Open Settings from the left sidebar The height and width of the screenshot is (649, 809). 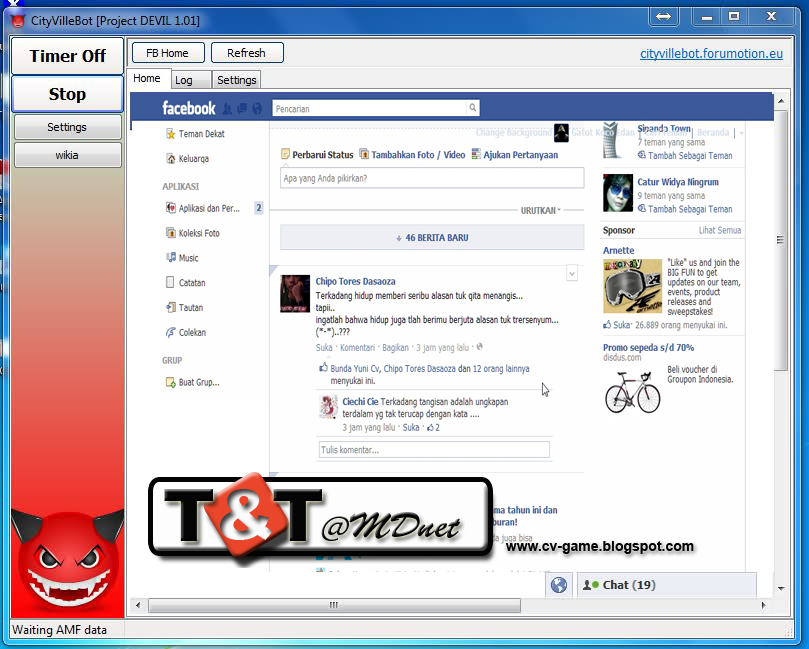[68, 127]
